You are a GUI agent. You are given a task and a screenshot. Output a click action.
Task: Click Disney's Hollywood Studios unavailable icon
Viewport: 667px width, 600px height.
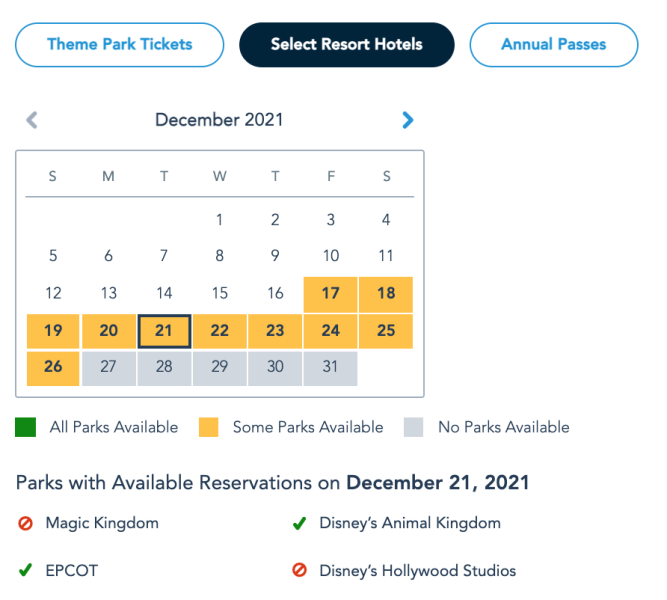298,571
